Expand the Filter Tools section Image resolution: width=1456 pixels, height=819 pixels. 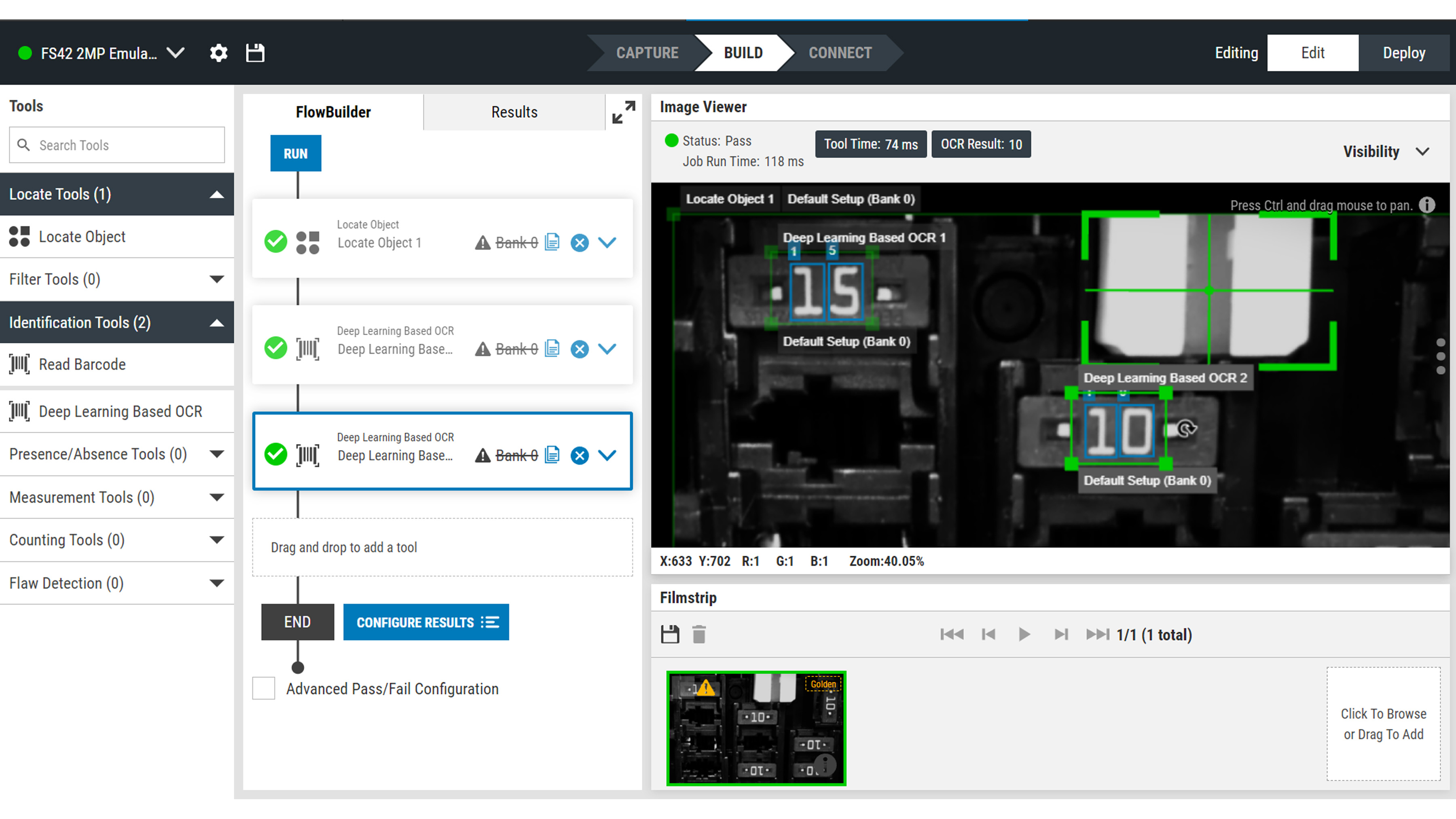tap(216, 279)
